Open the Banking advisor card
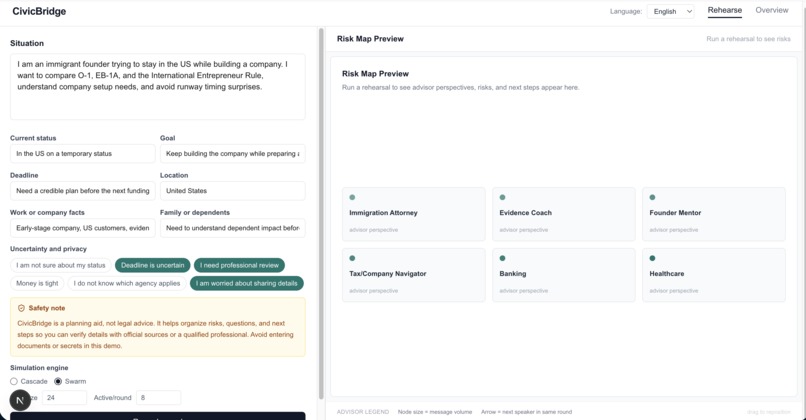The height and width of the screenshot is (420, 806). coord(564,275)
